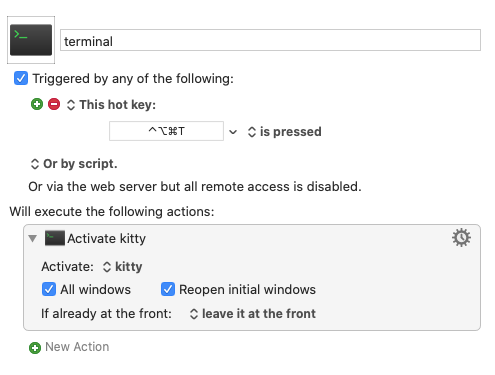Viewport: 495px width, 375px height.
Task: Click the green New Action plus icon
Action: (x=35, y=348)
